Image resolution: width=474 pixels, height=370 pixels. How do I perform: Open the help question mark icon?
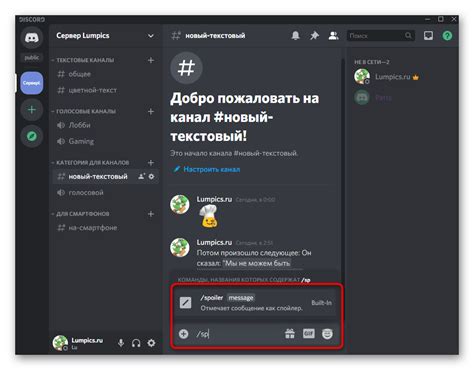(447, 36)
